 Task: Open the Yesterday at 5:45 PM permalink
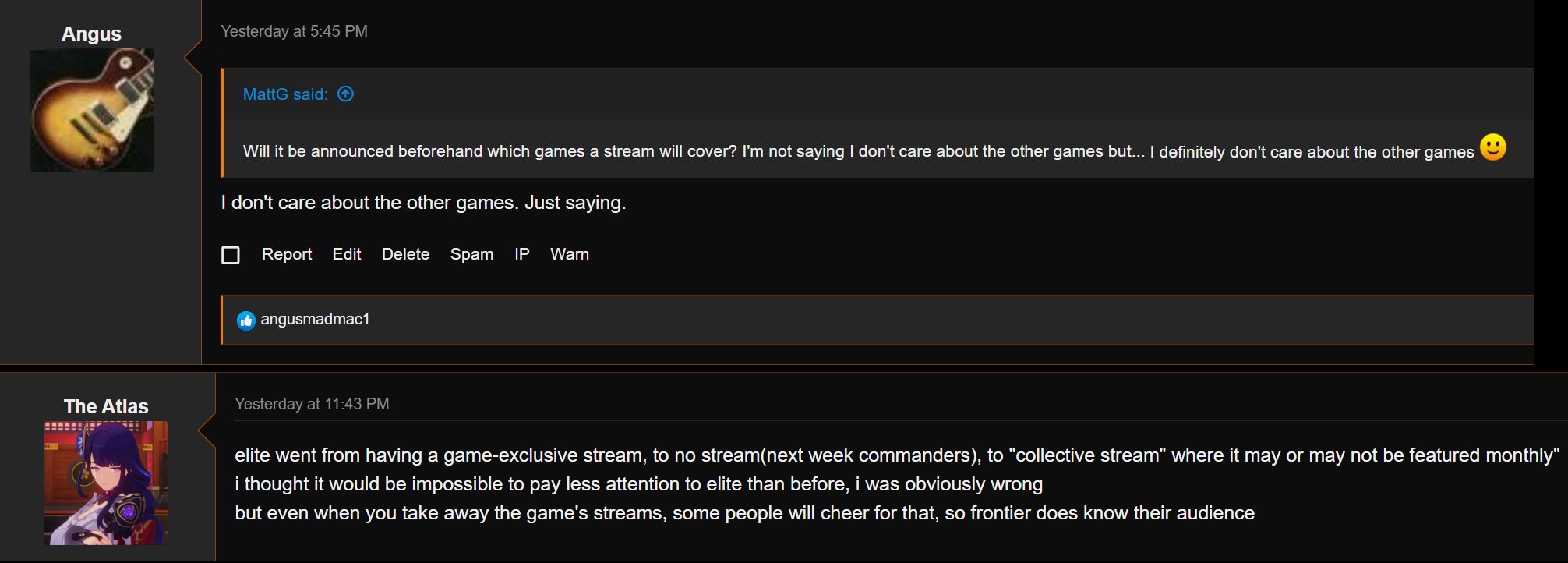[x=294, y=31]
